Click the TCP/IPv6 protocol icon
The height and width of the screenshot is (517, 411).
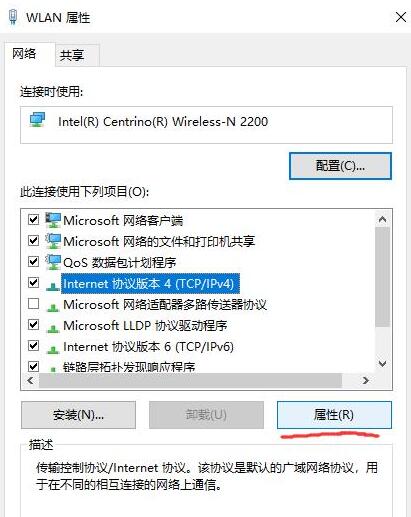pyautogui.click(x=53, y=349)
